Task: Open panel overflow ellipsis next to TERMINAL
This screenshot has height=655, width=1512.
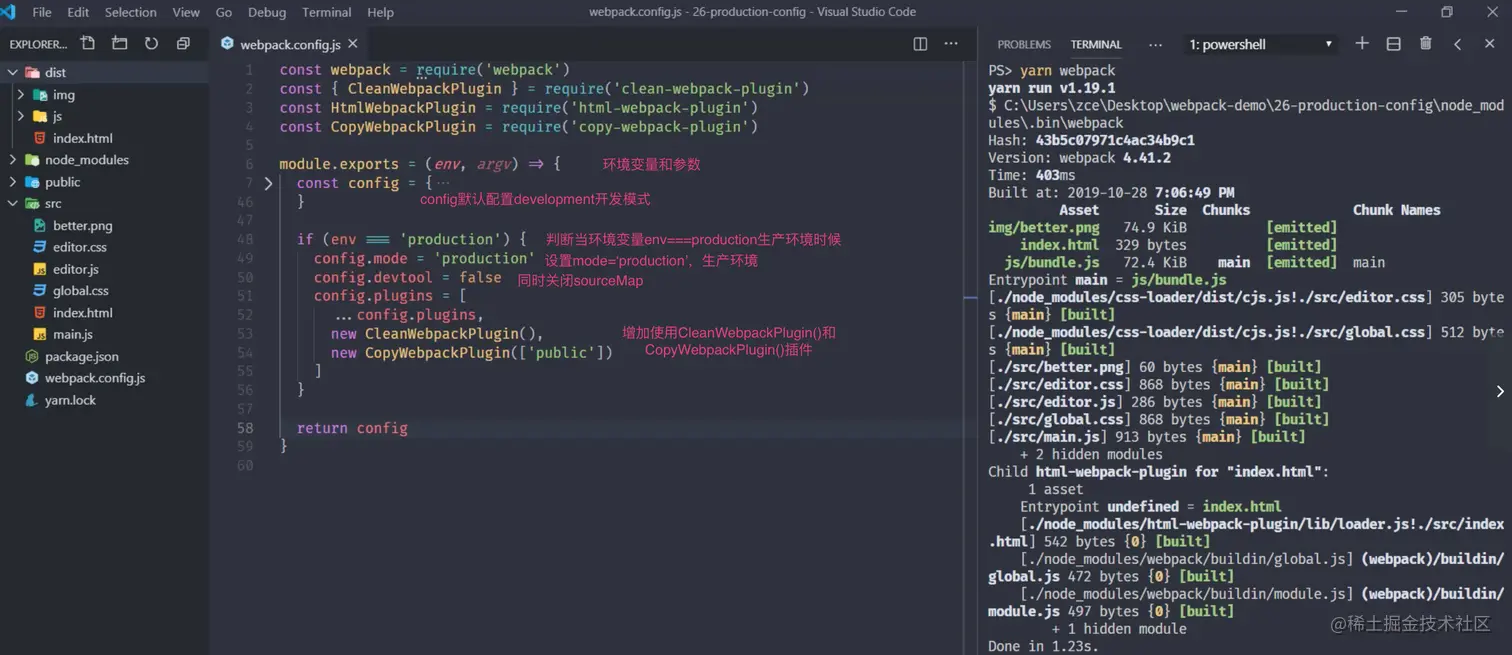Action: click(1155, 45)
